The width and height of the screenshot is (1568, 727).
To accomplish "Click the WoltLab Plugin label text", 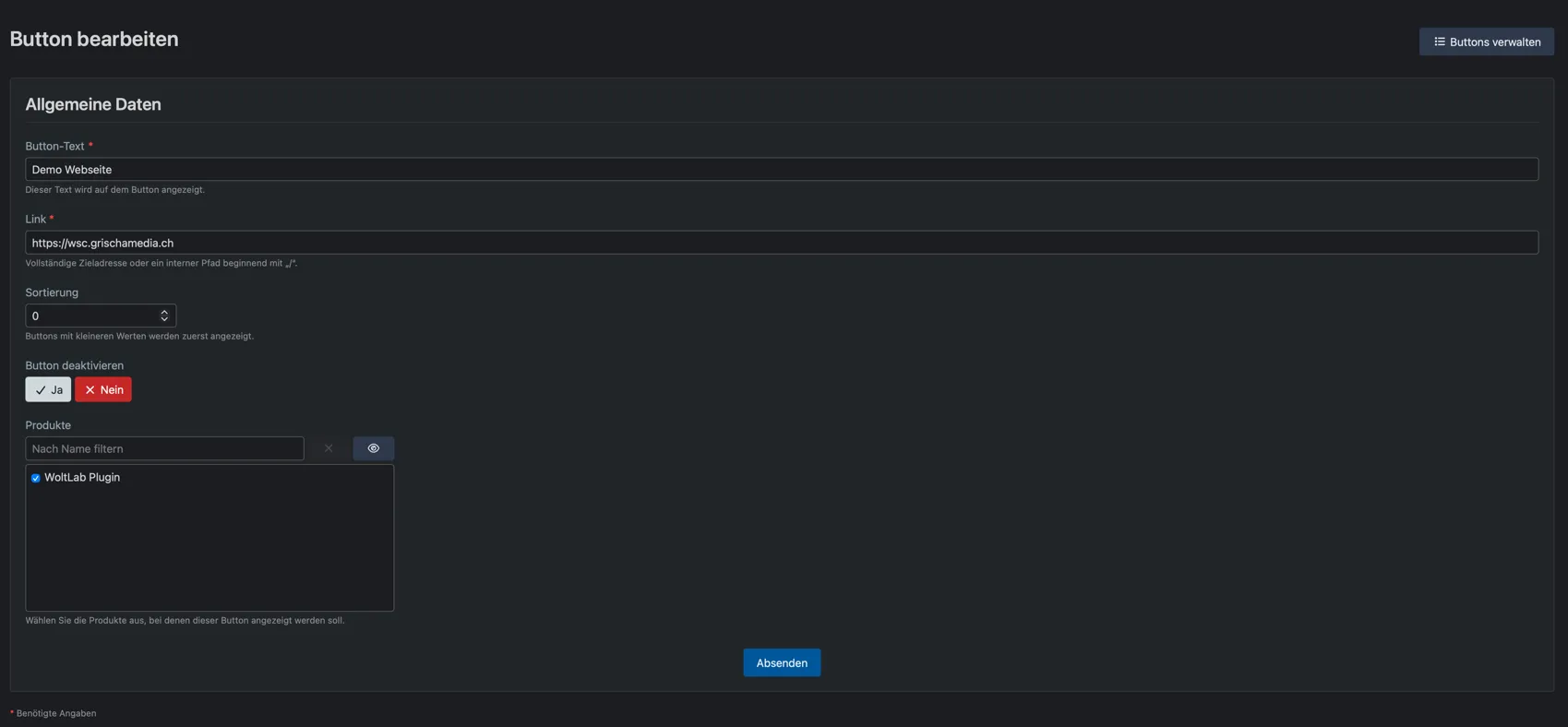I will (x=82, y=477).
